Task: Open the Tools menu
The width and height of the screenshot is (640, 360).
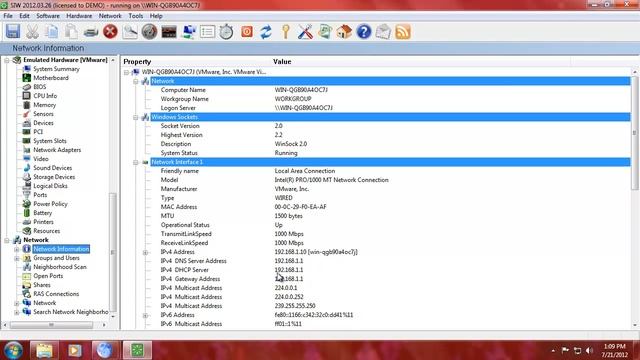Action: 136,16
